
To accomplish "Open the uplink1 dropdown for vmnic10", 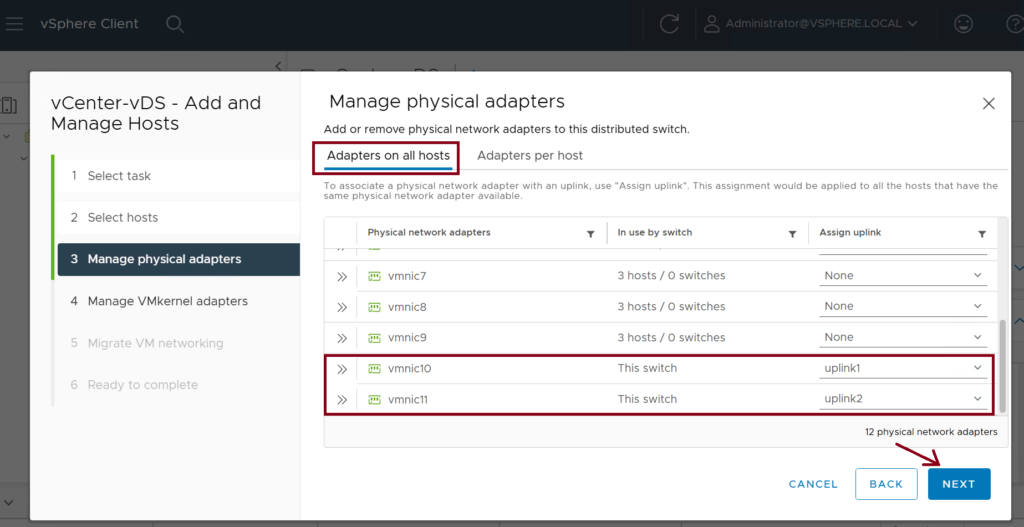I will (903, 368).
